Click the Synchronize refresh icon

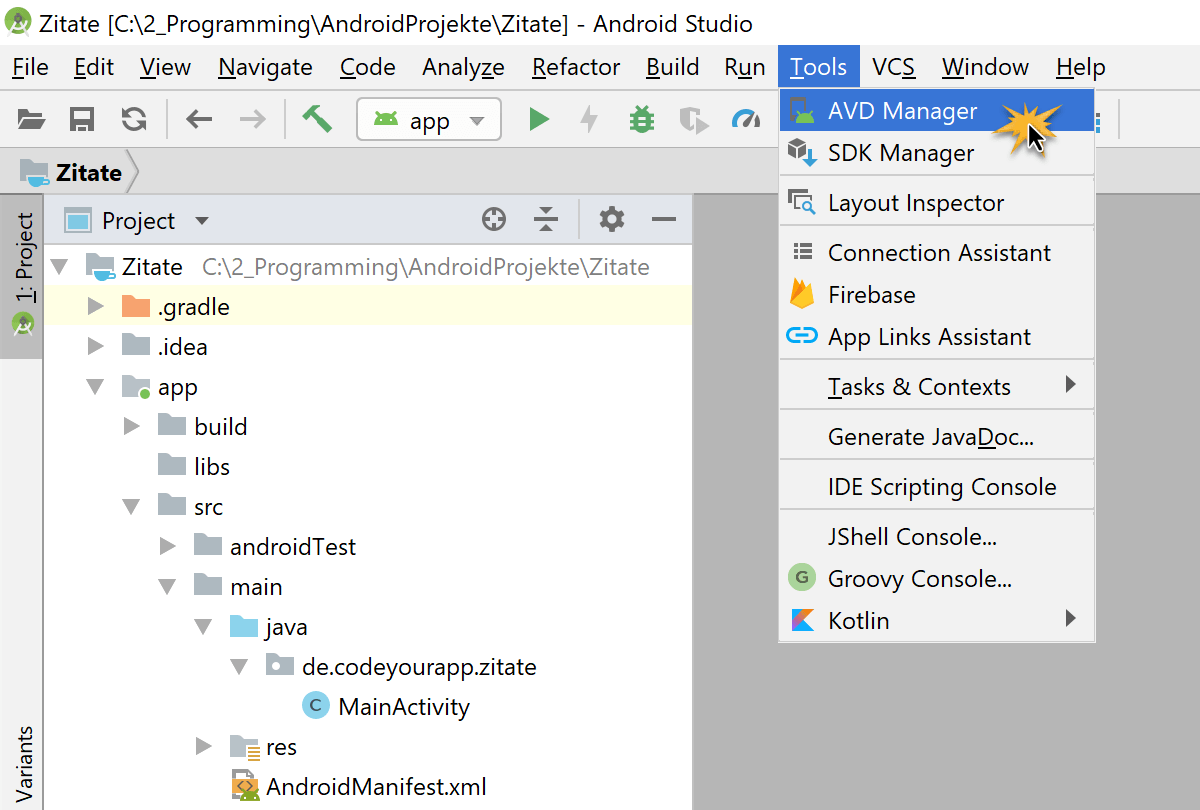133,120
